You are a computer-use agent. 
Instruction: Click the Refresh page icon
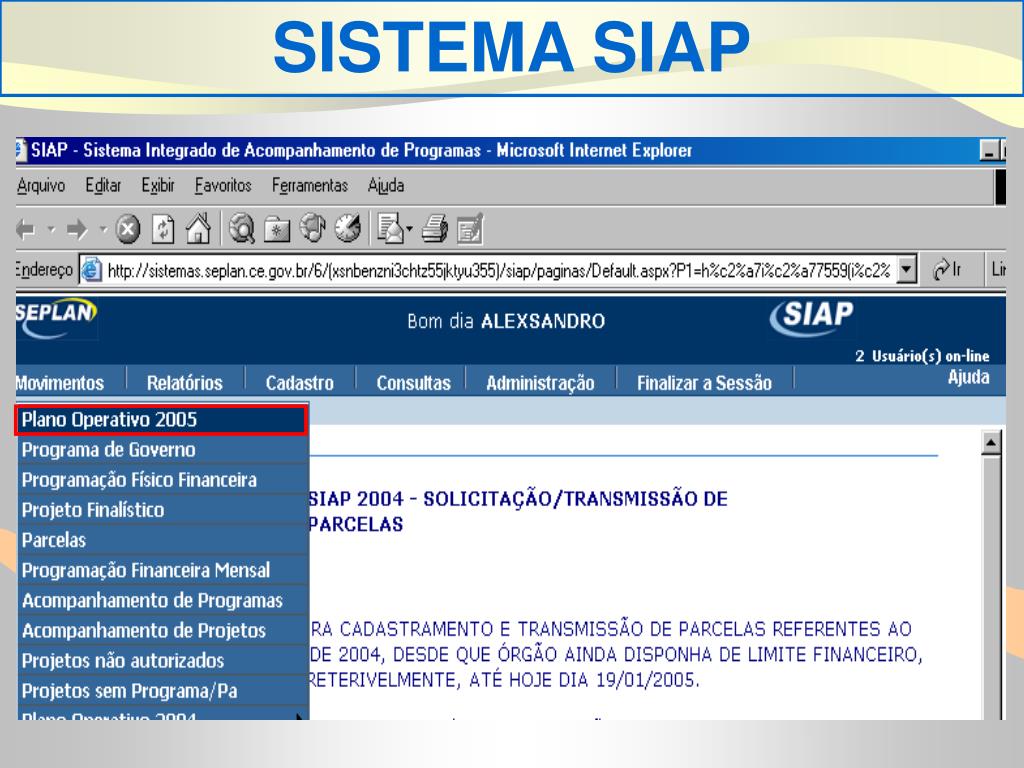[163, 229]
